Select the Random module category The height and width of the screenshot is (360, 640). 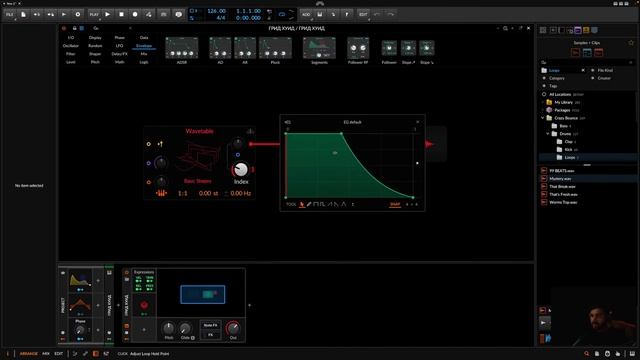click(x=95, y=46)
